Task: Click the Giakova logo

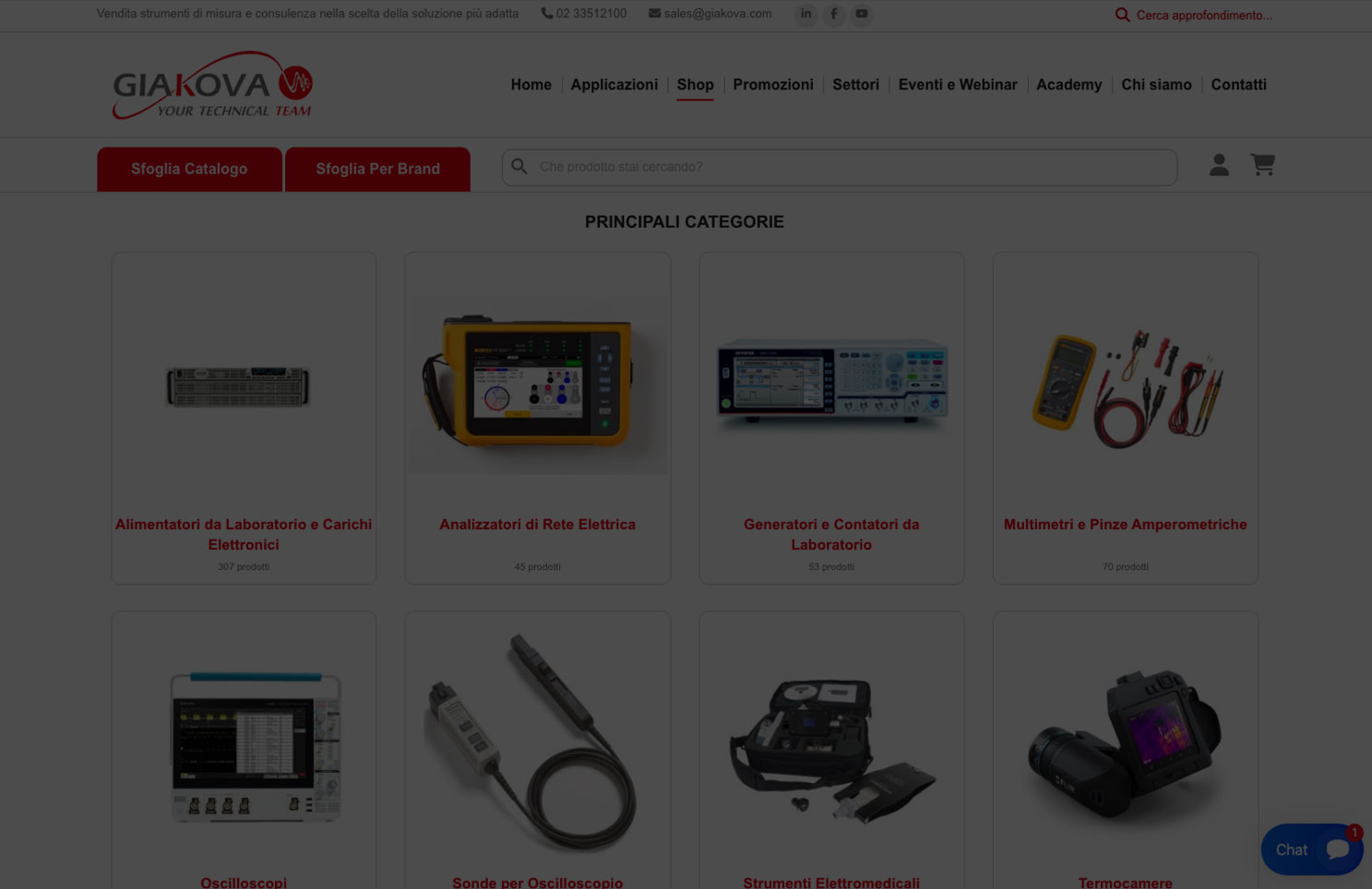Action: pos(212,85)
